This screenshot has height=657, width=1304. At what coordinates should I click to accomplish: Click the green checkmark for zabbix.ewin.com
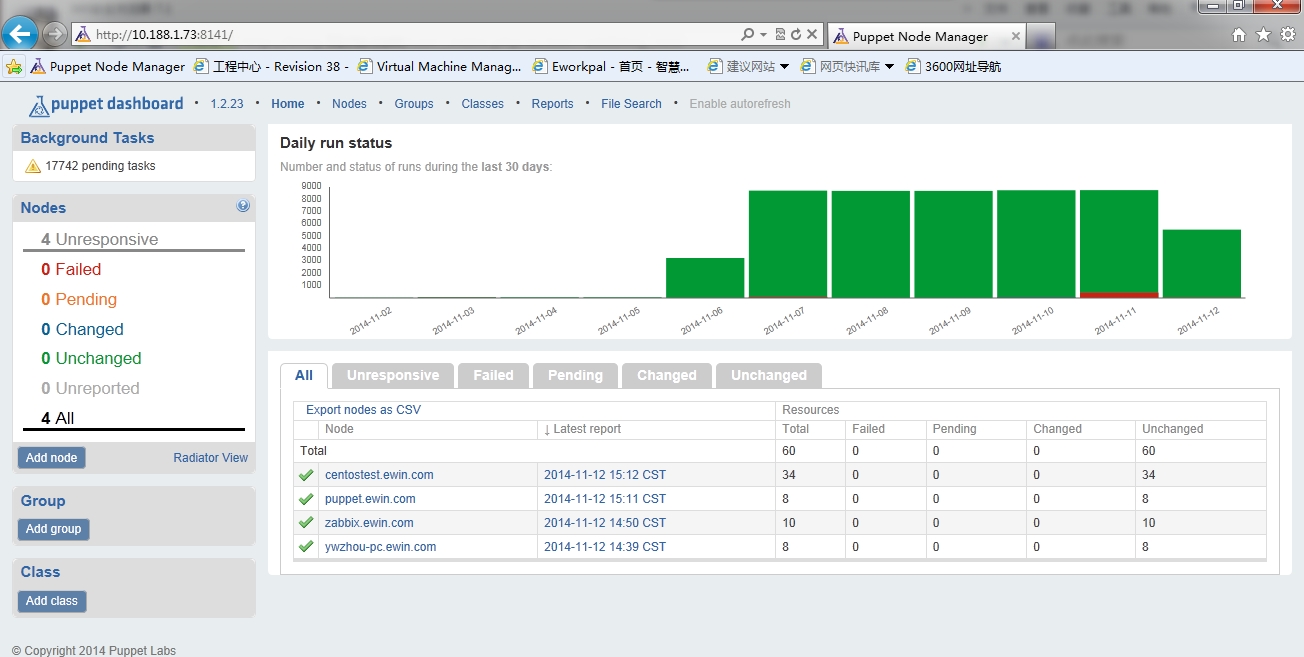[306, 523]
